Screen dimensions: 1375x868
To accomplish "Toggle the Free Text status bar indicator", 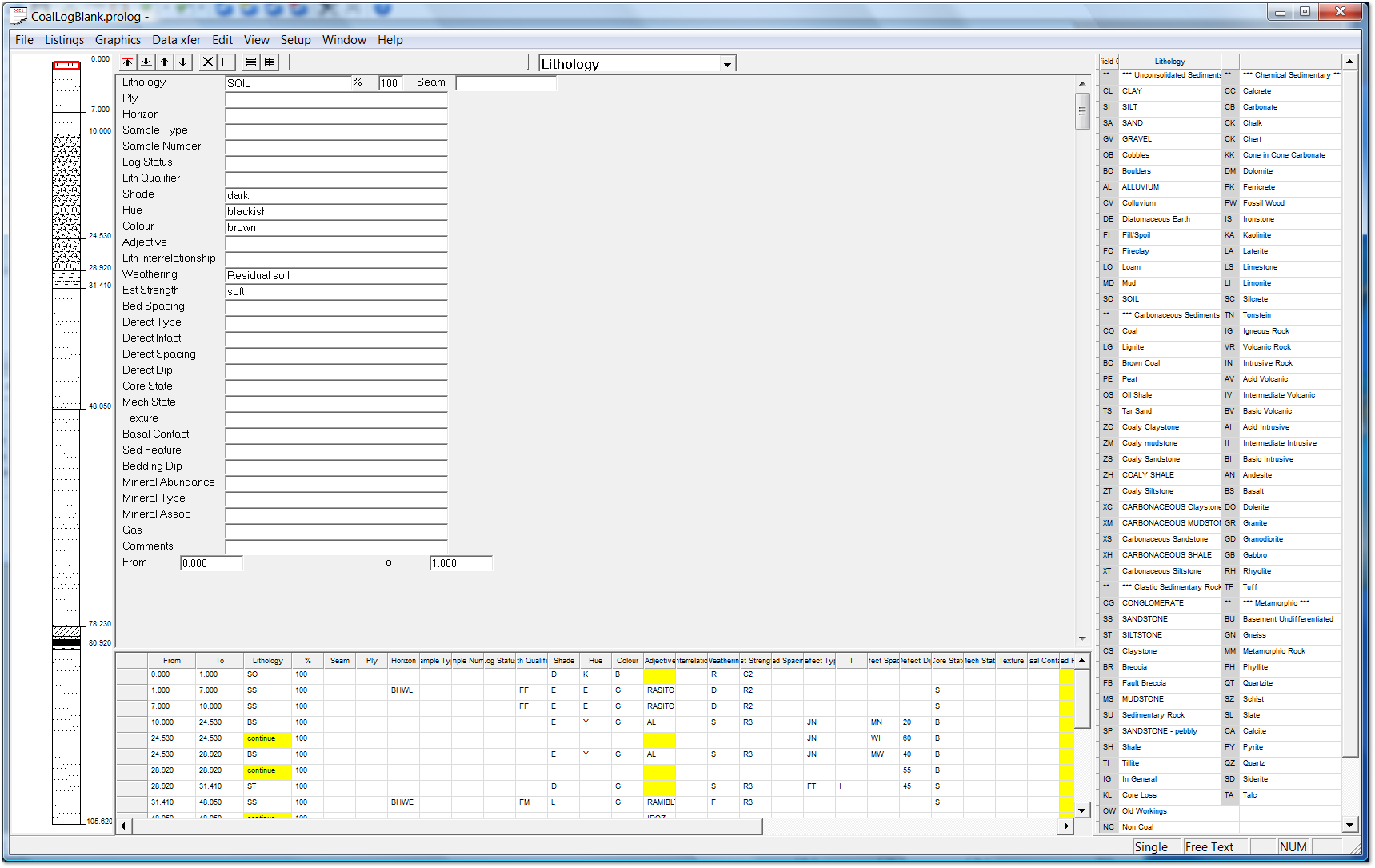I will click(x=1209, y=847).
